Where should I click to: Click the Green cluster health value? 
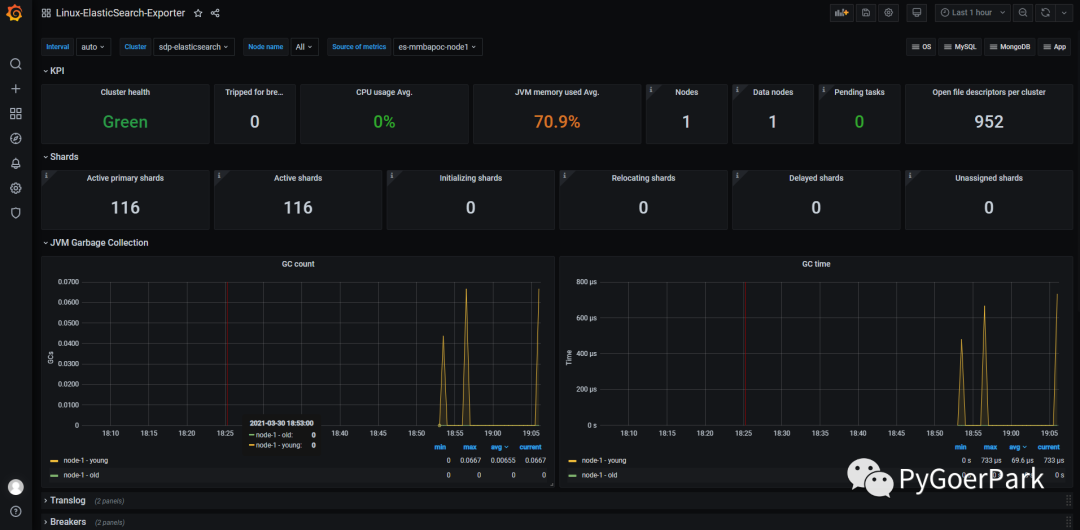coord(125,122)
